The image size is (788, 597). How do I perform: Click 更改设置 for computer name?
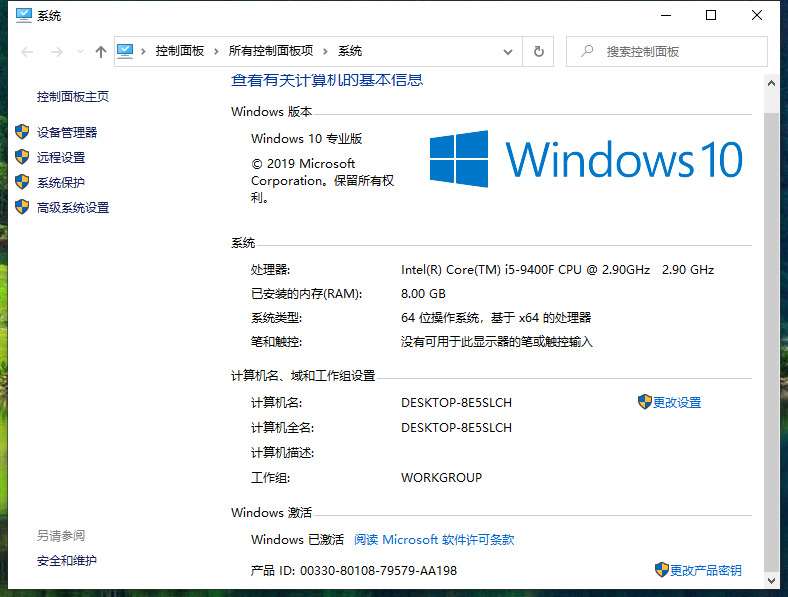676,403
